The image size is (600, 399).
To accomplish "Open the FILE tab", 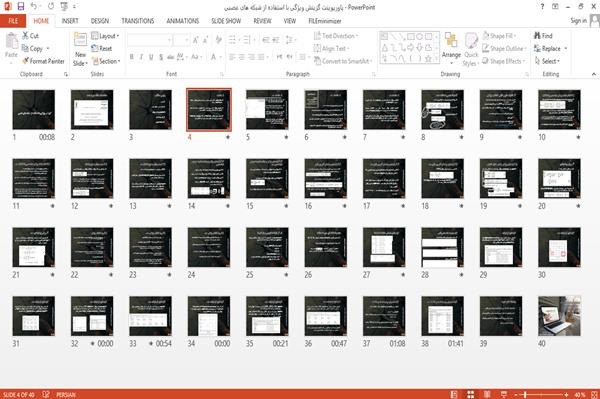I will point(13,21).
